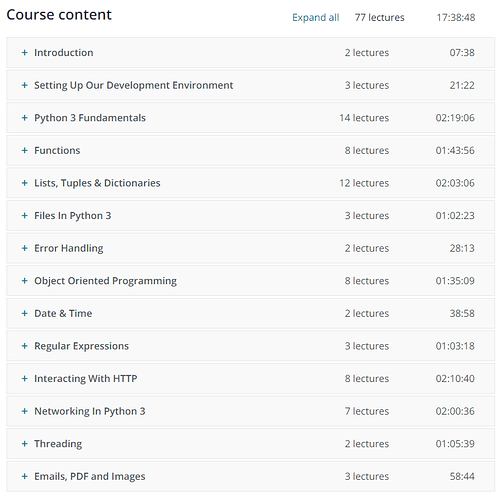501x500 pixels.
Task: Open the Emails, PDF and Images section
Action: (250, 477)
